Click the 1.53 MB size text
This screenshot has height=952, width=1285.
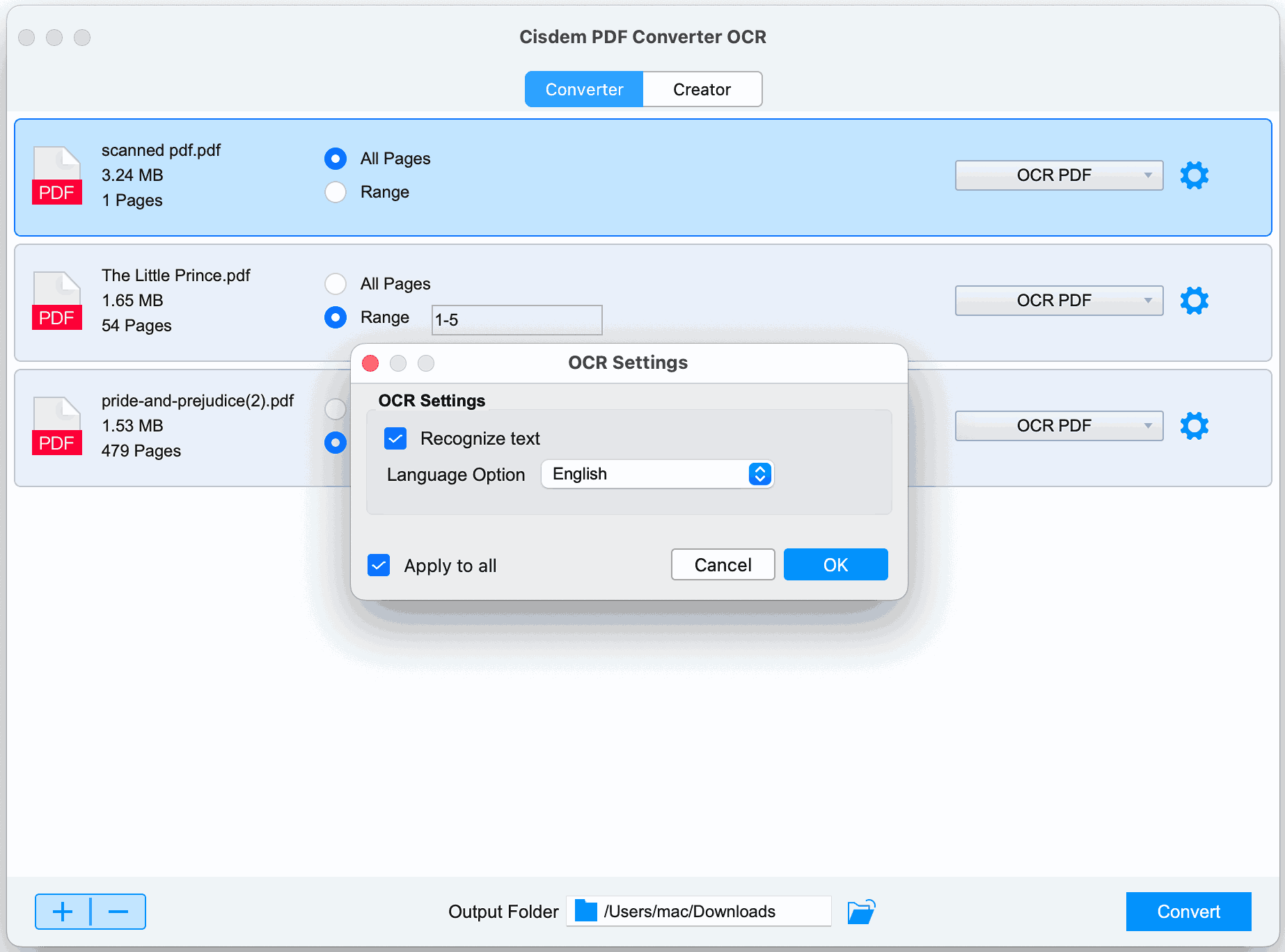[132, 426]
